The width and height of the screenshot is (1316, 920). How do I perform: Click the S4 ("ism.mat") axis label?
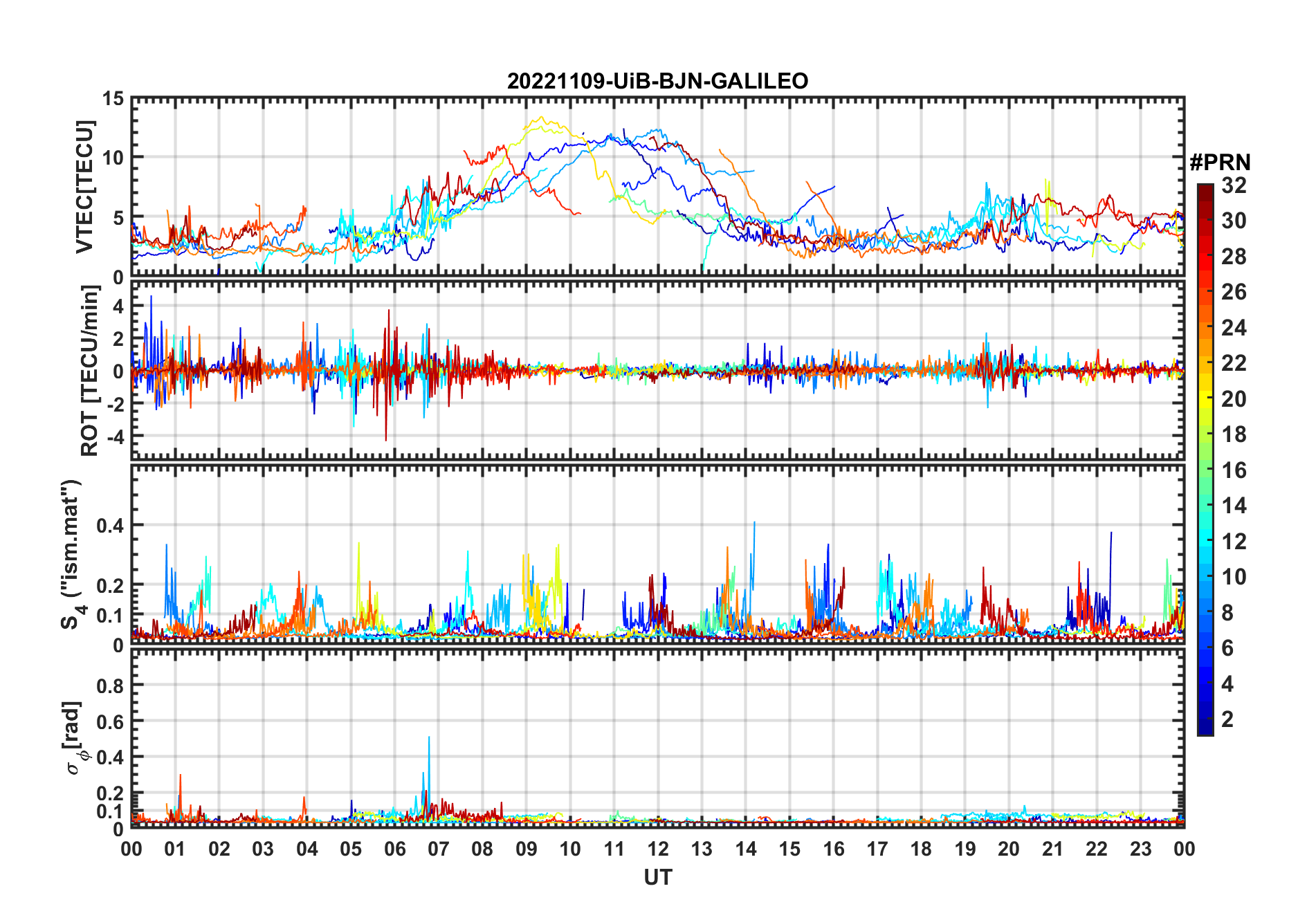(x=72, y=554)
